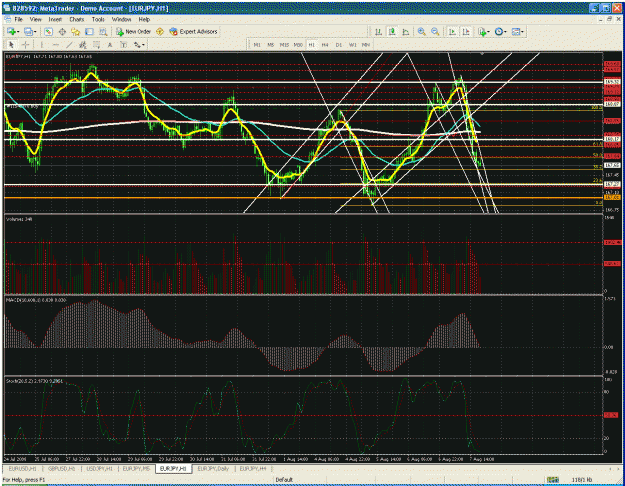The width and height of the screenshot is (625, 486).
Task: Toggle the Chart Shift icon
Action: click(x=466, y=31)
